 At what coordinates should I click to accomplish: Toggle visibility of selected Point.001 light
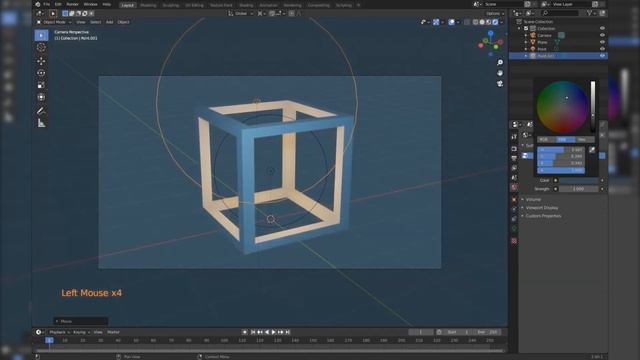coord(602,56)
